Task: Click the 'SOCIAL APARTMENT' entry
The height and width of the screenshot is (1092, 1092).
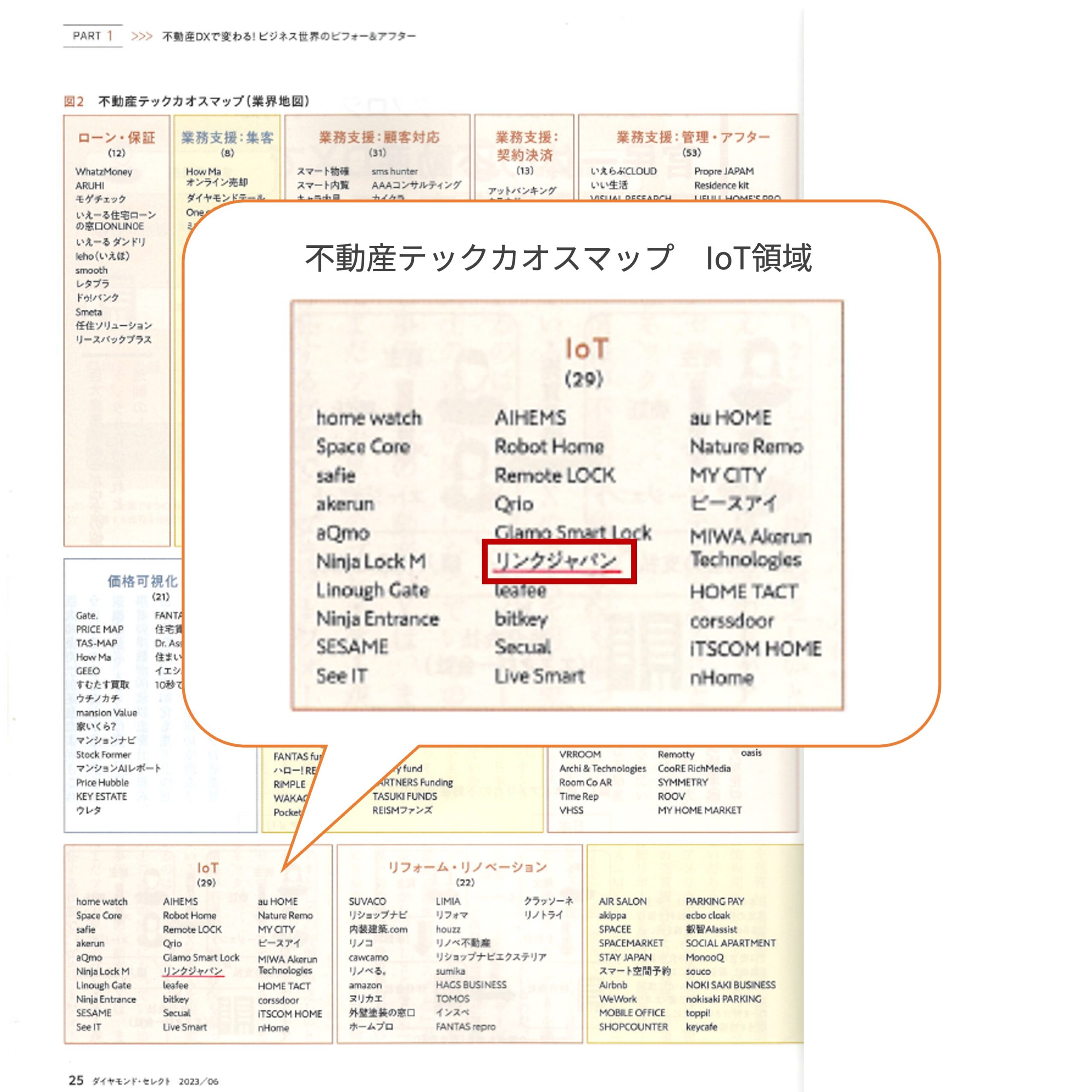Action: click(731, 944)
